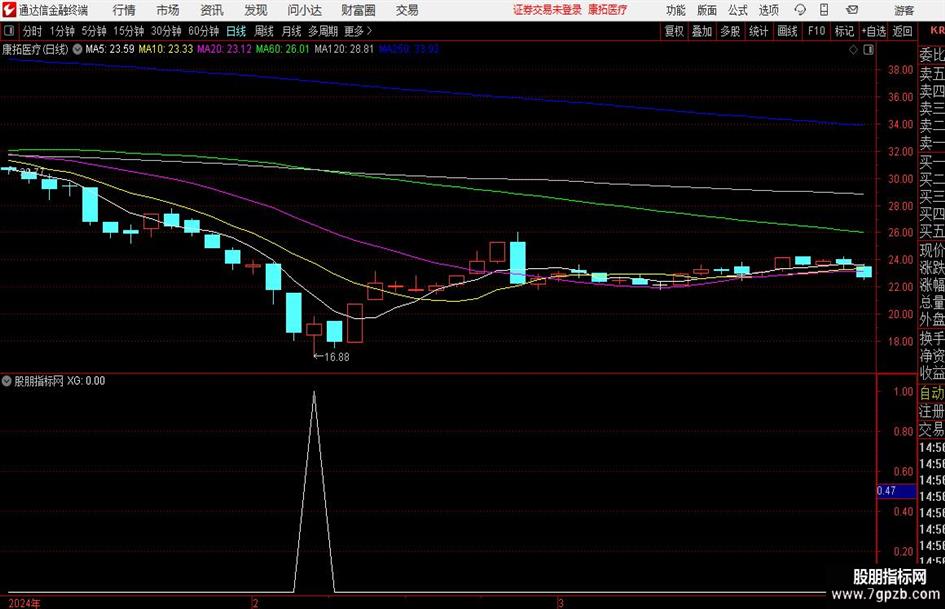Viewport: 945px width, 609px height.
Task: Toggle the left panel layout icon
Action: click(x=9, y=31)
